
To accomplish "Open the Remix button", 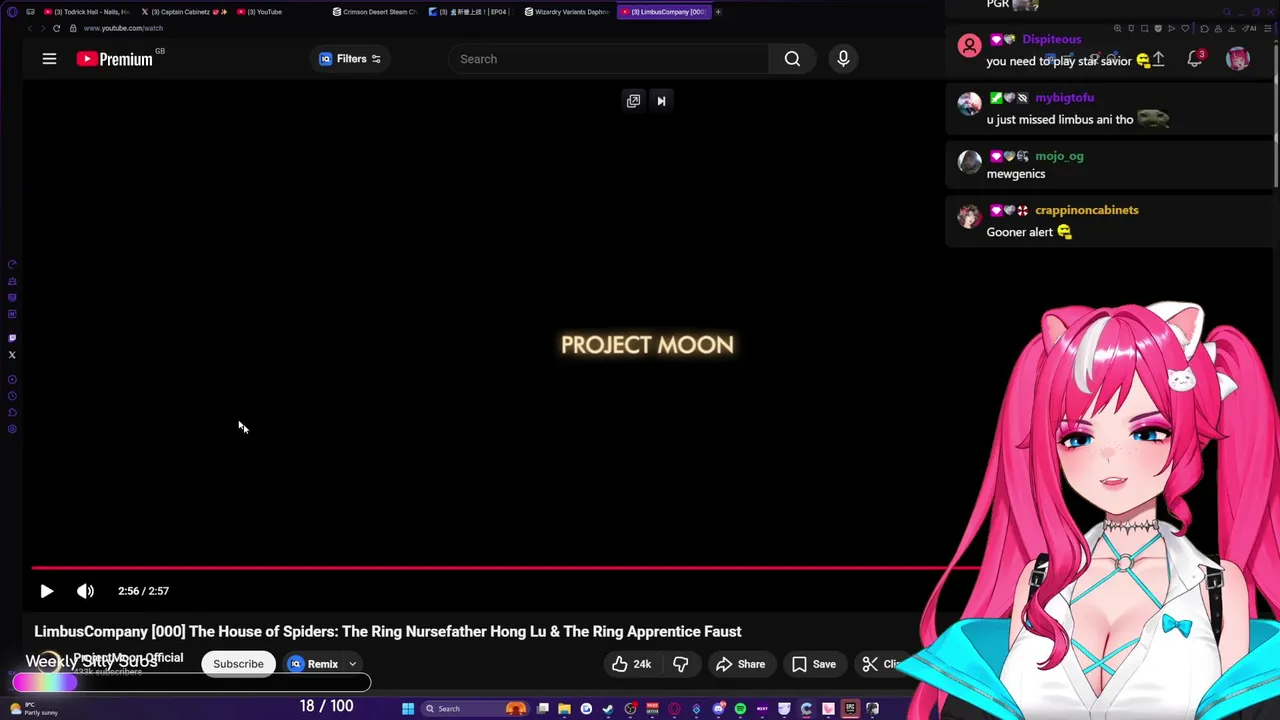I will [x=314, y=664].
